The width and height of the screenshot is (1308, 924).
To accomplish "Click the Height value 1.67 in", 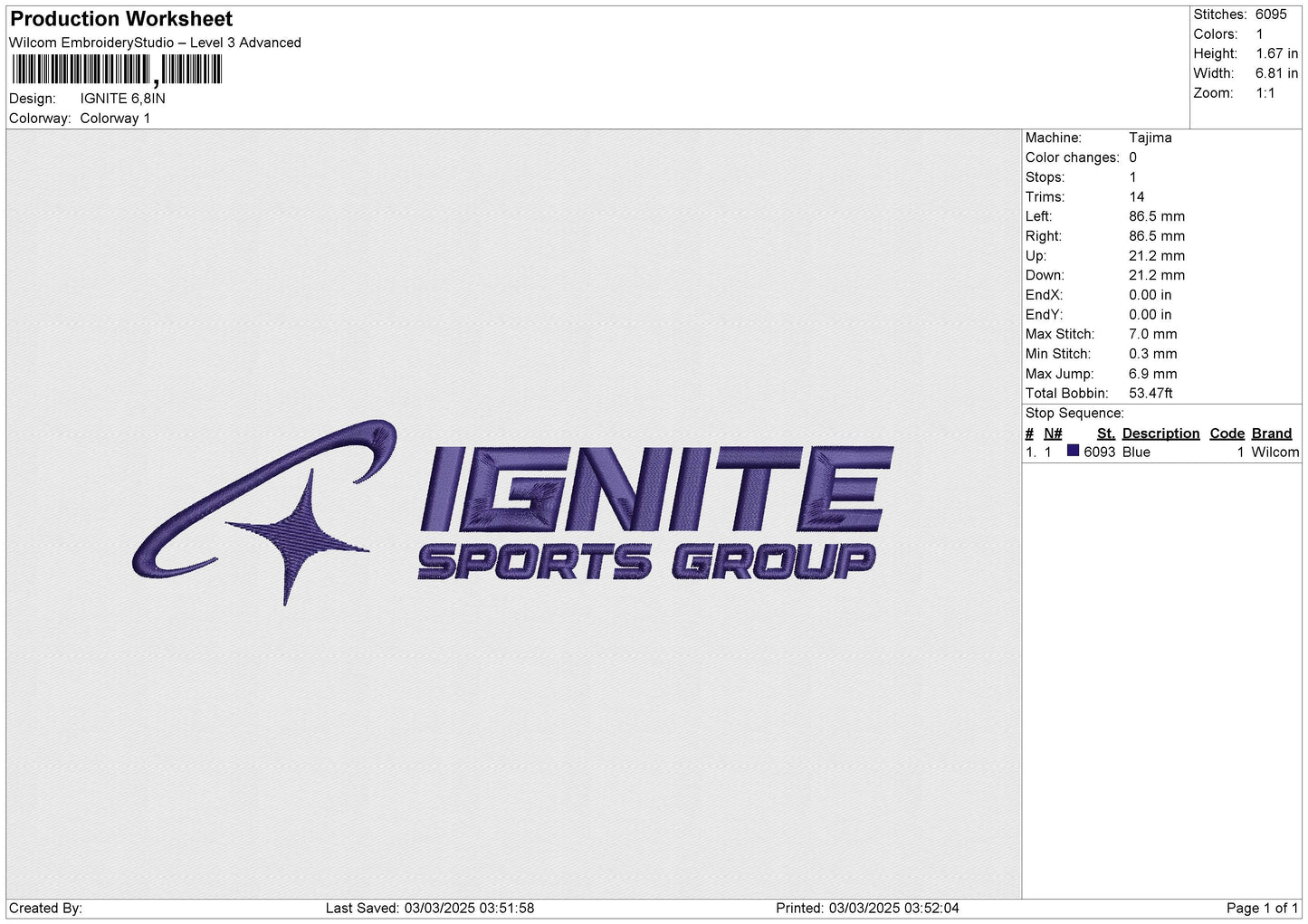I will 1276,54.
